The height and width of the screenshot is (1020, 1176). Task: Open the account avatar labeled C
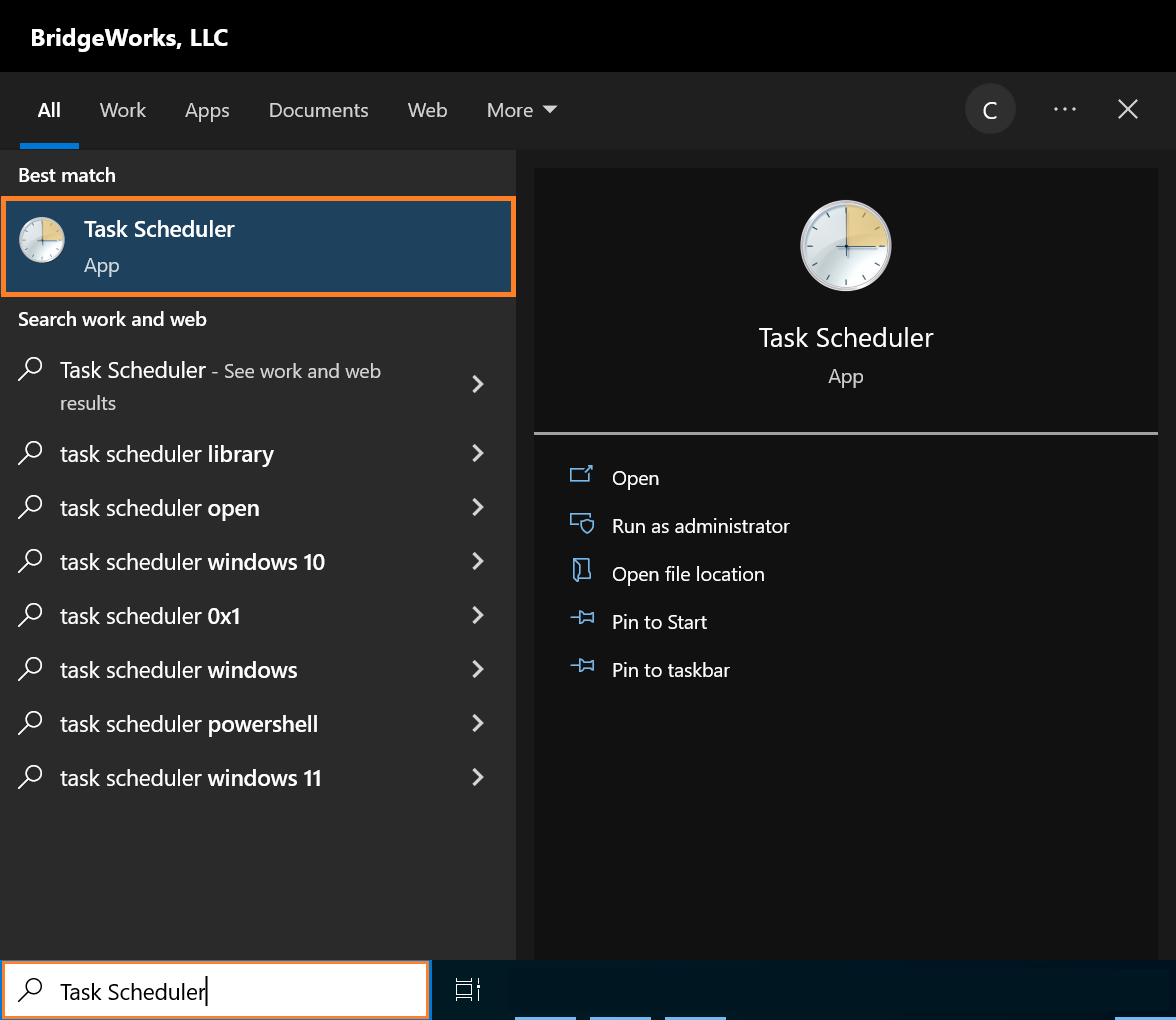(990, 110)
